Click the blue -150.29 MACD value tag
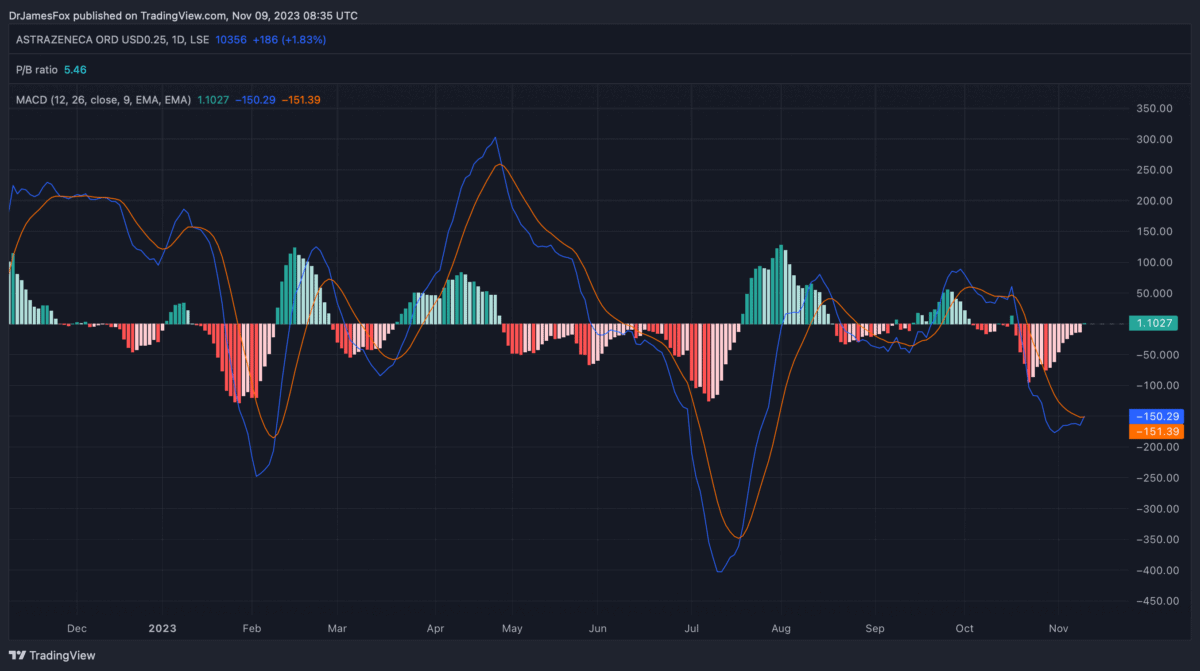The height and width of the screenshot is (671, 1200). [1154, 416]
